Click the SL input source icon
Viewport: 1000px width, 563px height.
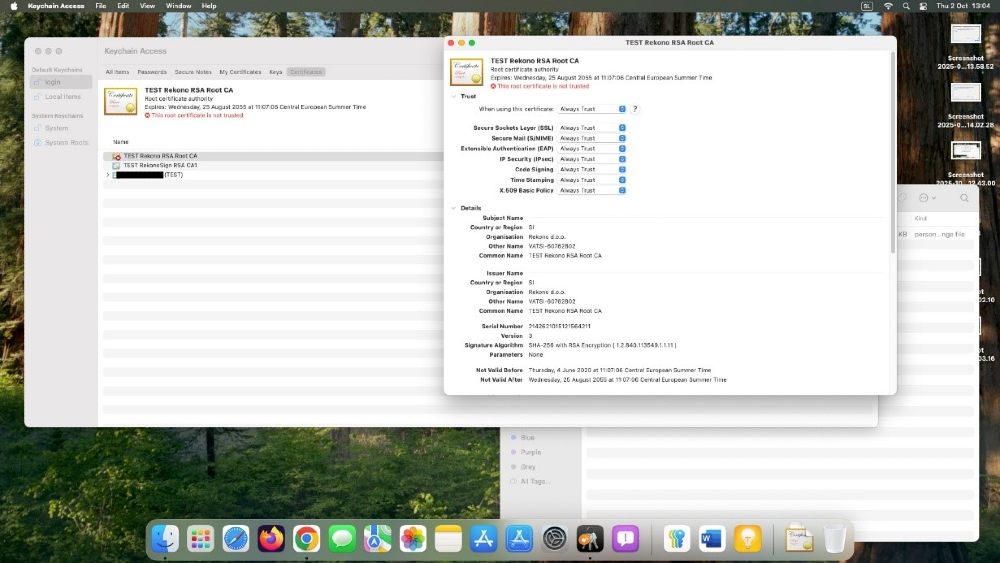point(867,6)
